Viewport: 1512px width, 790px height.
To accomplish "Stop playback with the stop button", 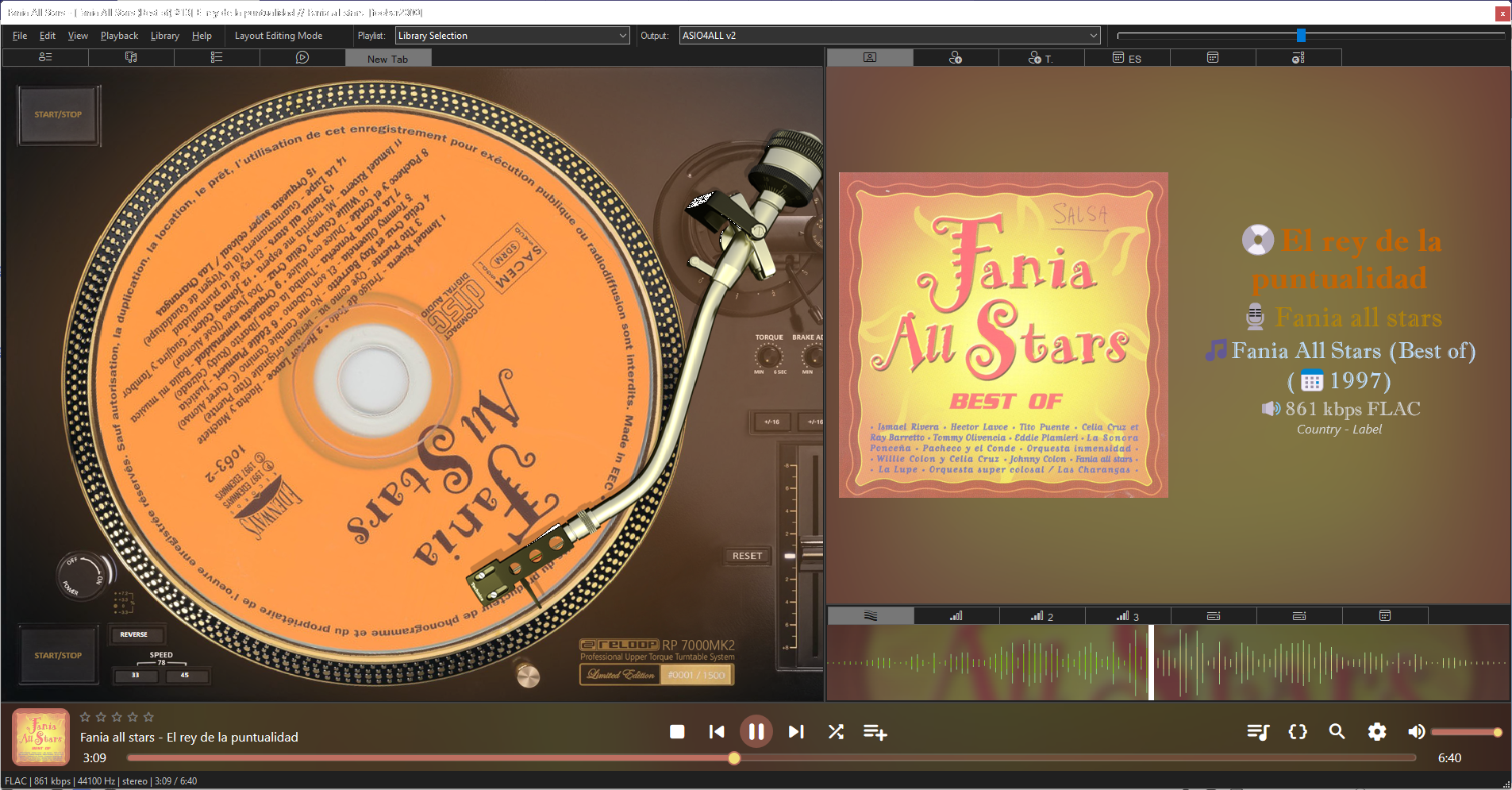I will pyautogui.click(x=677, y=731).
